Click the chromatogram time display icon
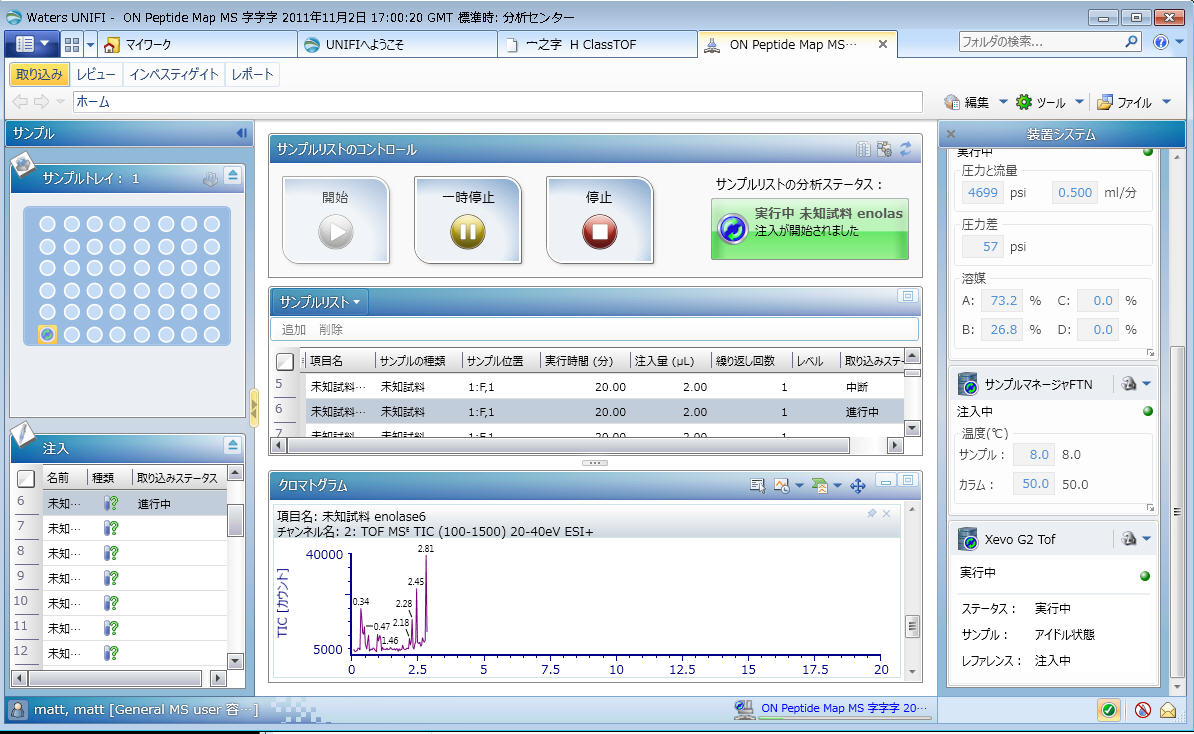The width and height of the screenshot is (1194, 734). pos(781,485)
